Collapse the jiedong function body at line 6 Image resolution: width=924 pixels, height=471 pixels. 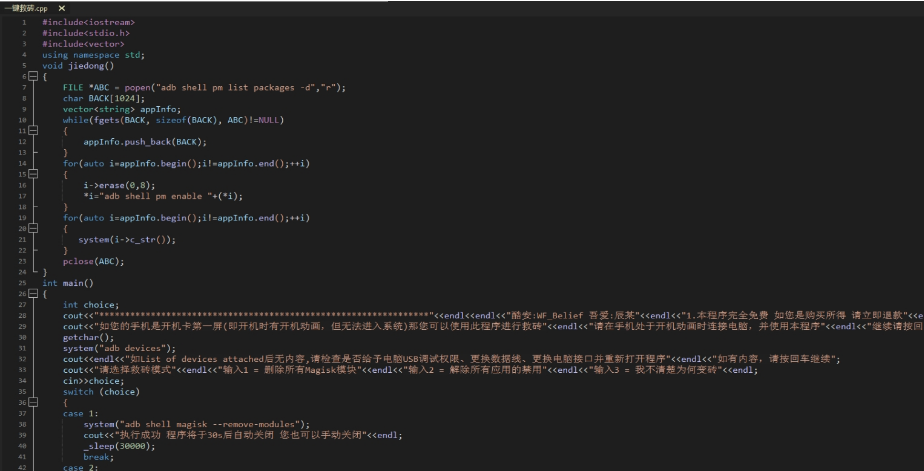pyautogui.click(x=31, y=76)
